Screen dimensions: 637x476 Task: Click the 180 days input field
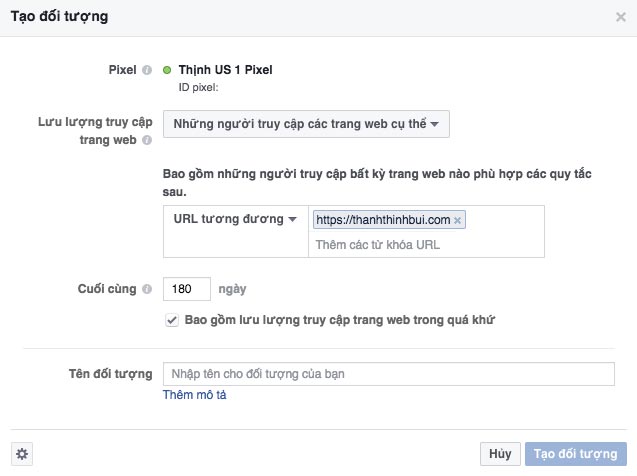tap(187, 289)
